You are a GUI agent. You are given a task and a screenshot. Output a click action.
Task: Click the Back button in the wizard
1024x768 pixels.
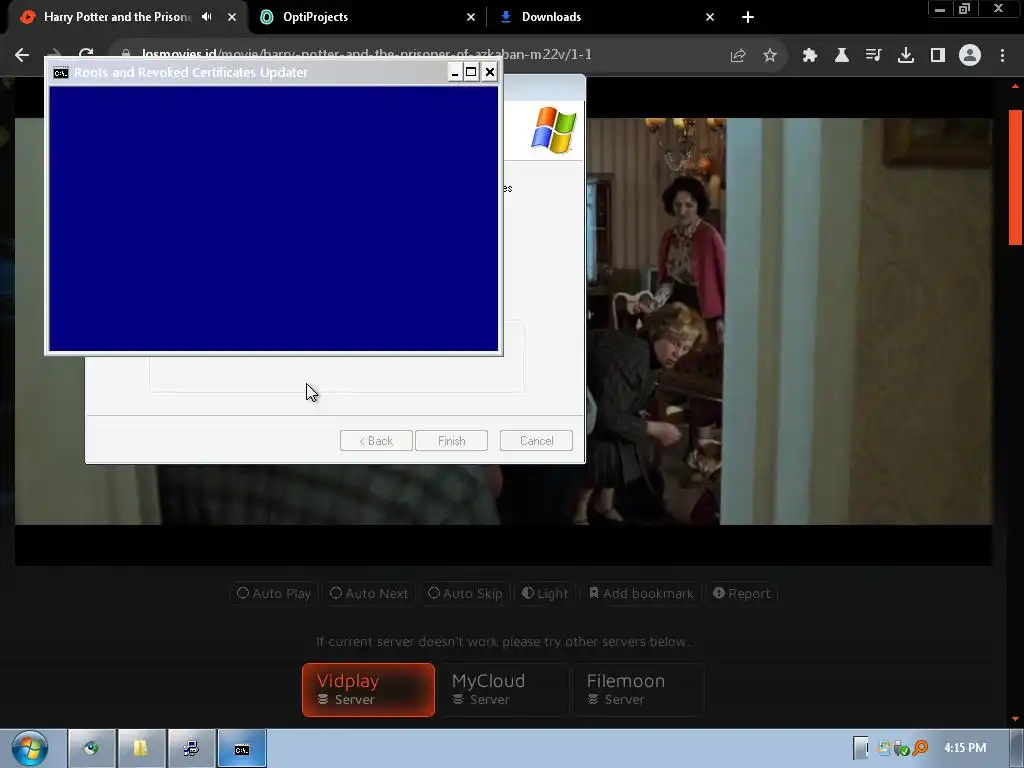coord(376,441)
